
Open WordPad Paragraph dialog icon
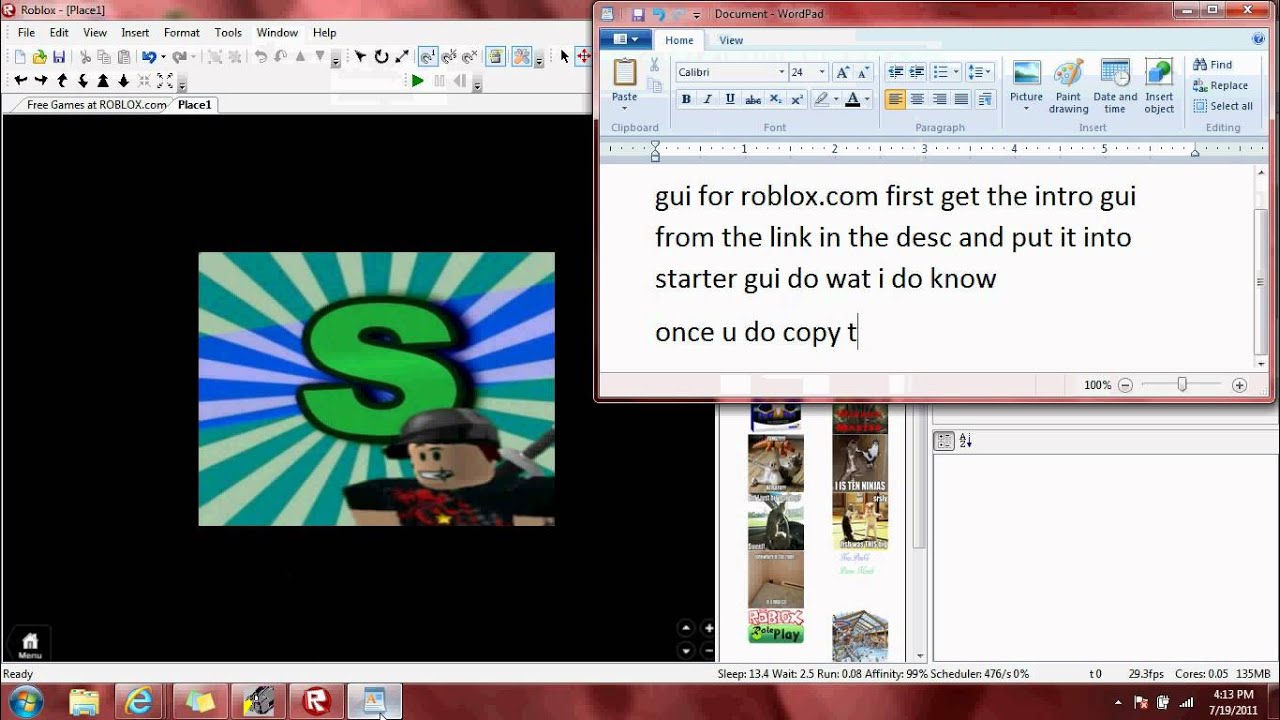coord(985,99)
